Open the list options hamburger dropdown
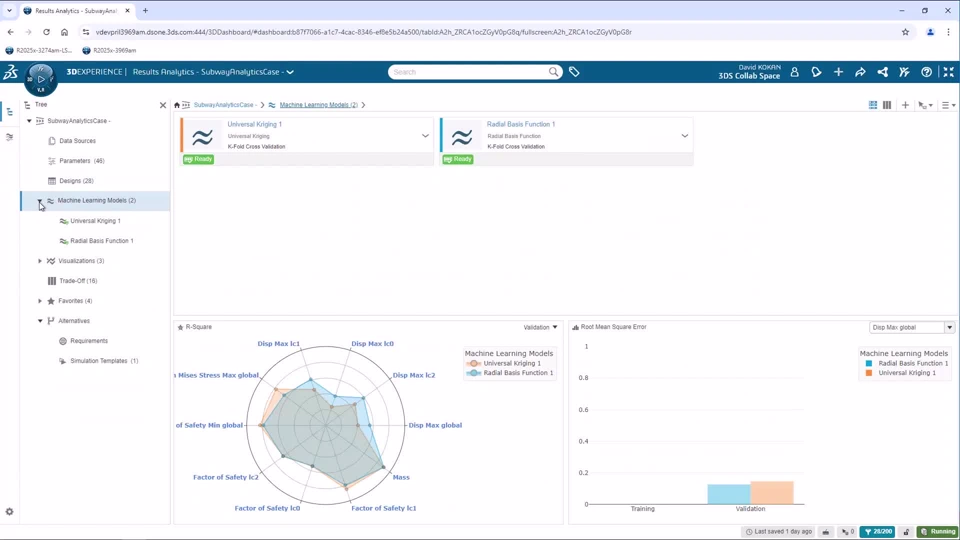 coord(948,105)
